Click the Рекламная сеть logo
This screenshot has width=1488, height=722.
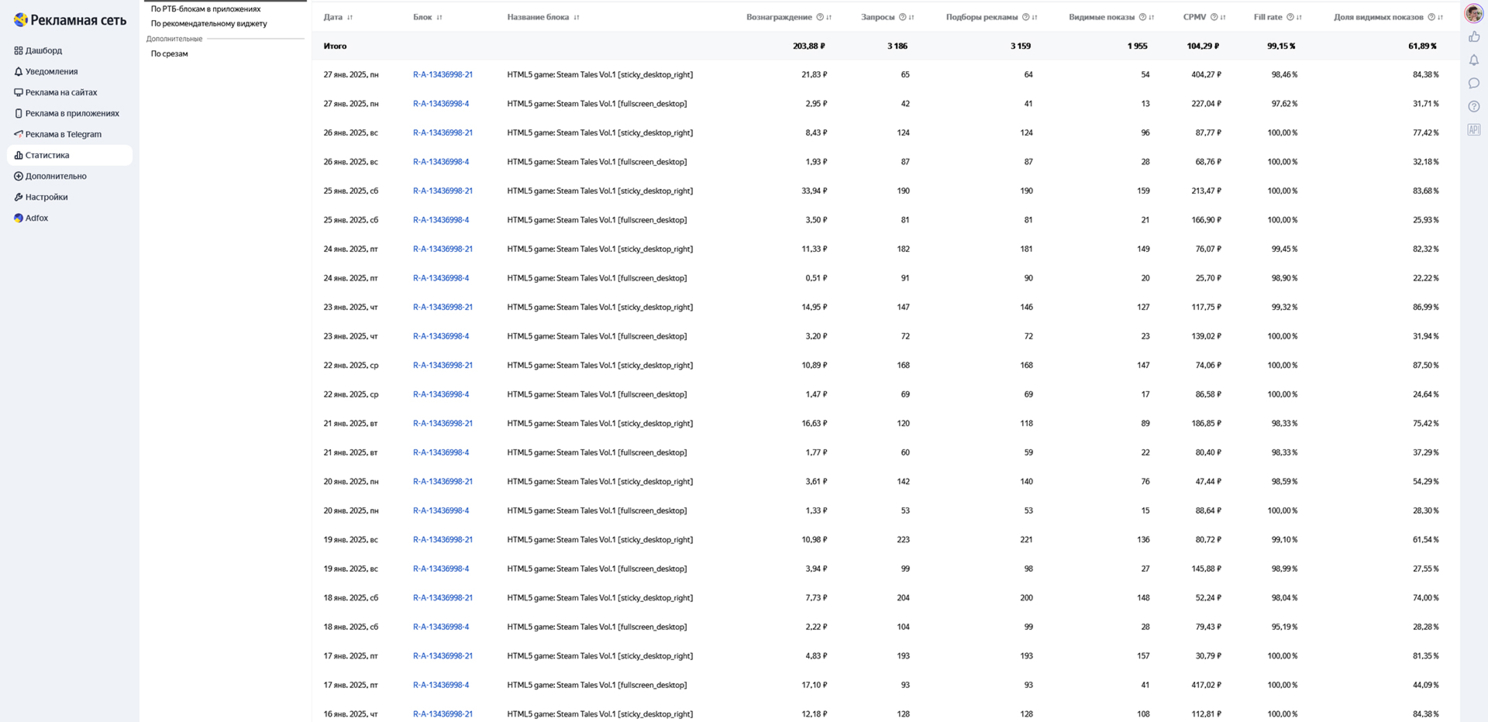[x=70, y=20]
